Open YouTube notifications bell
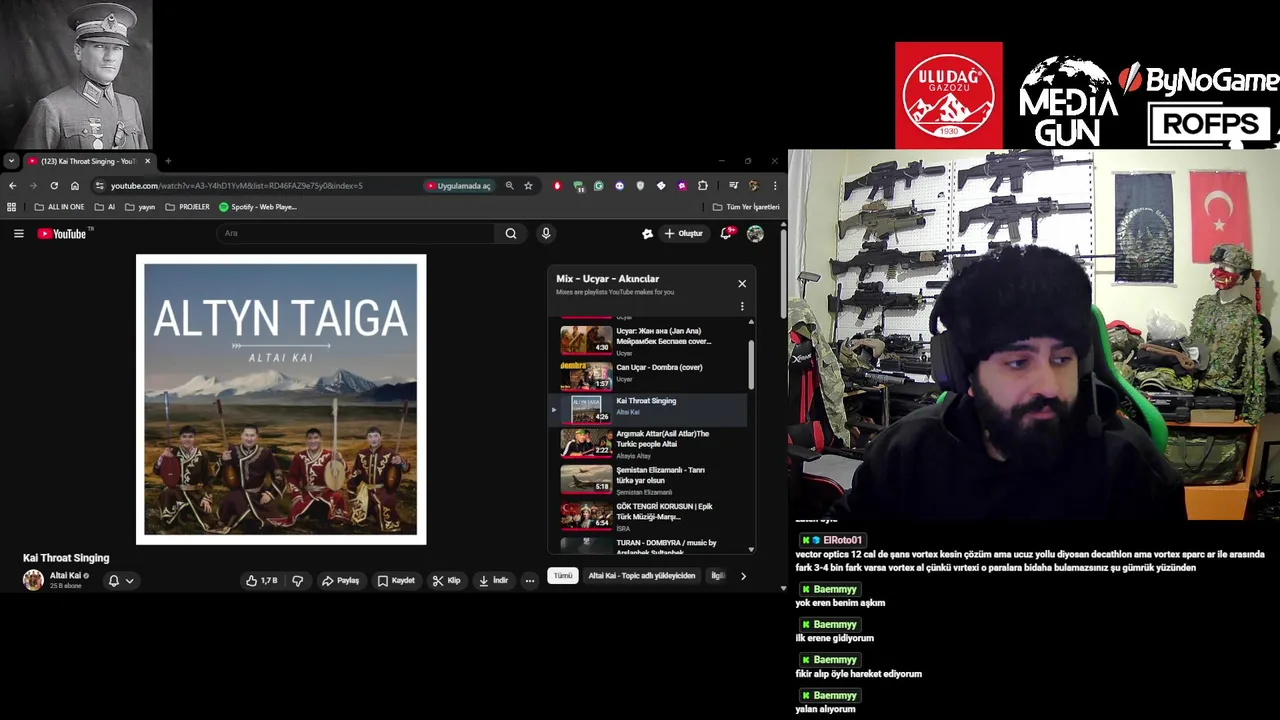This screenshot has height=720, width=1280. coord(727,233)
